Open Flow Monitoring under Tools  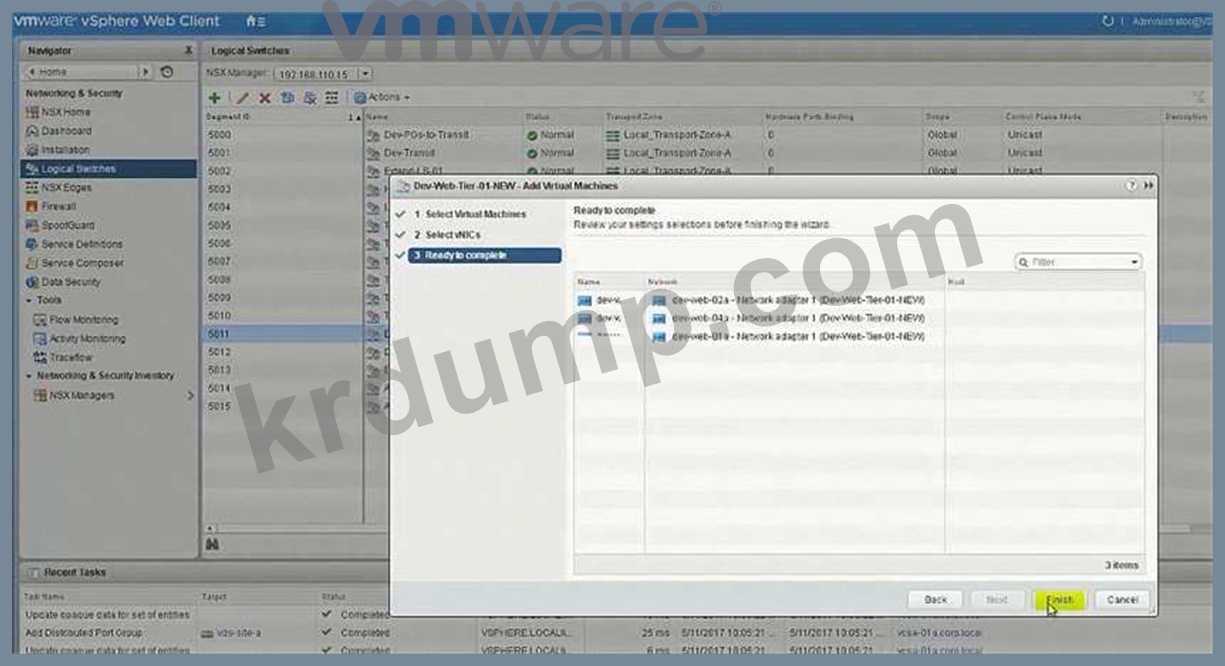click(84, 320)
